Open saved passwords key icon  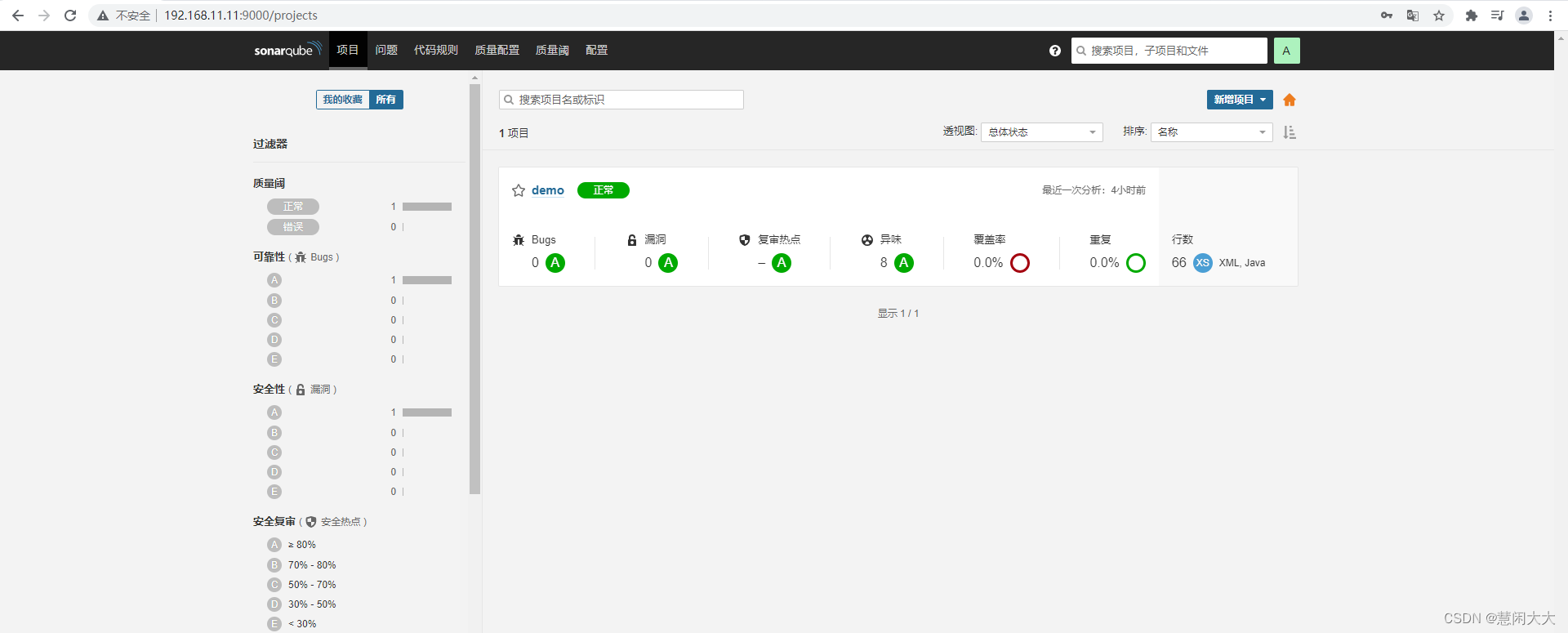click(1387, 16)
